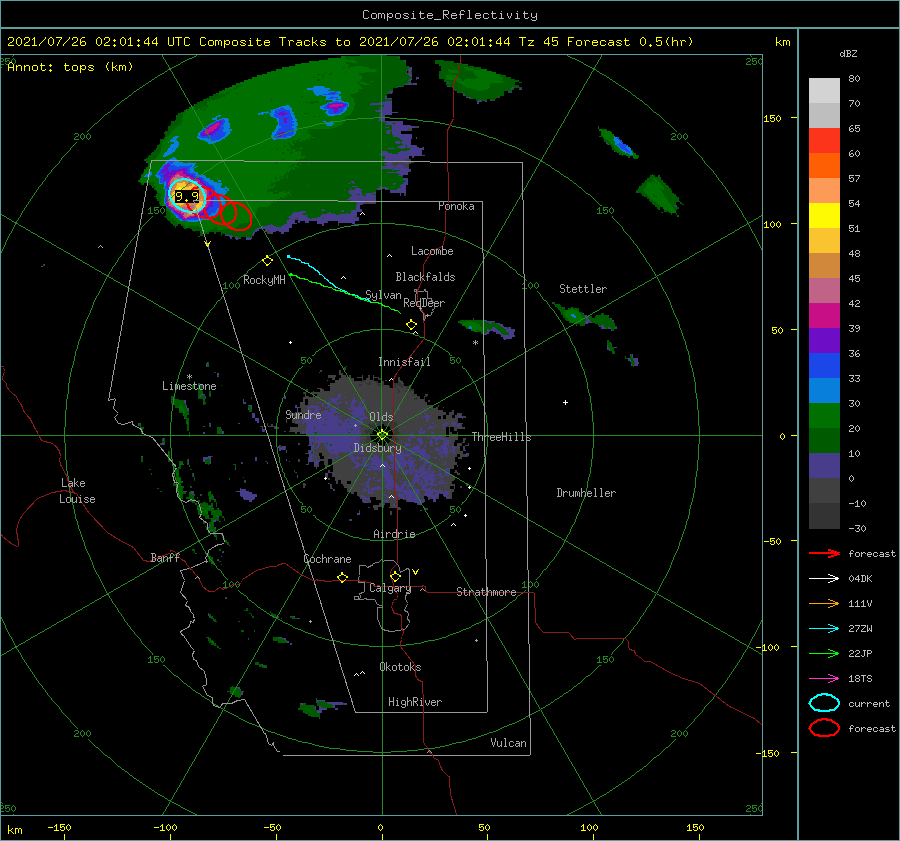This screenshot has height=841, width=900.
Task: Click the 9.9 storm top annotation
Action: (187, 197)
